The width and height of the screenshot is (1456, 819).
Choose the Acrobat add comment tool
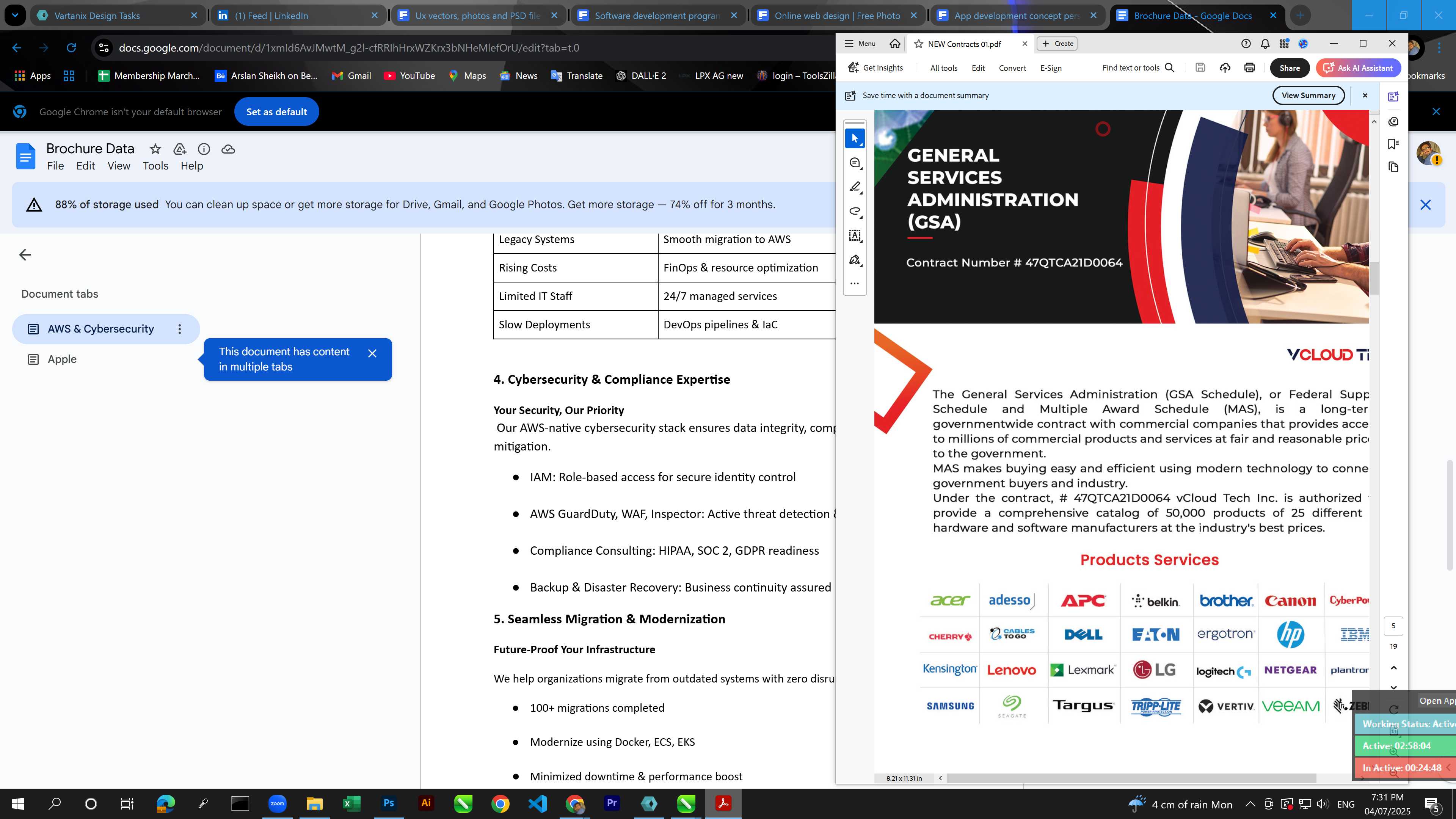[x=855, y=163]
